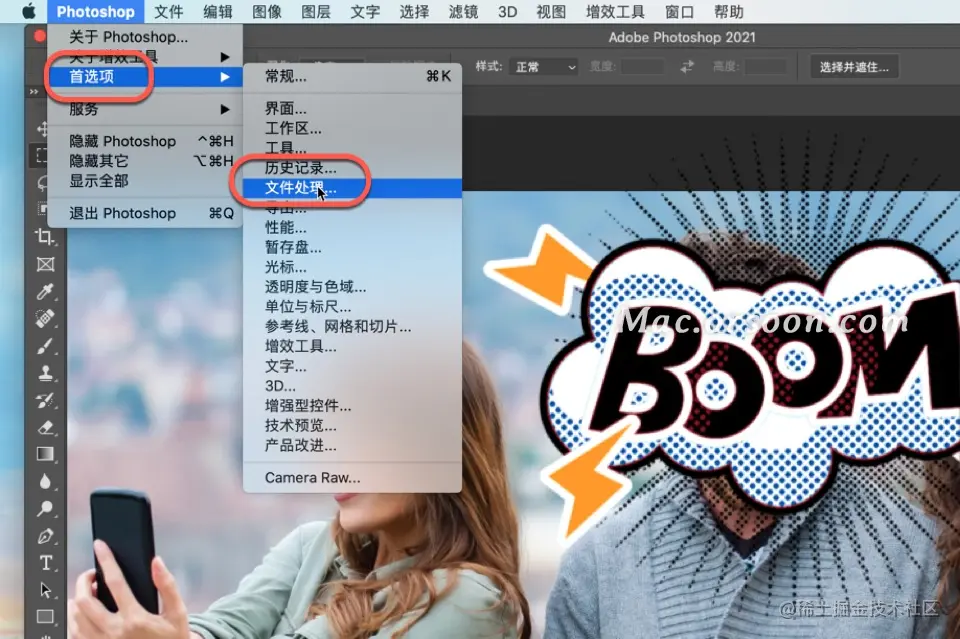Viewport: 960px width, 639px height.
Task: Open Camera Raw... preferences
Action: (352, 478)
